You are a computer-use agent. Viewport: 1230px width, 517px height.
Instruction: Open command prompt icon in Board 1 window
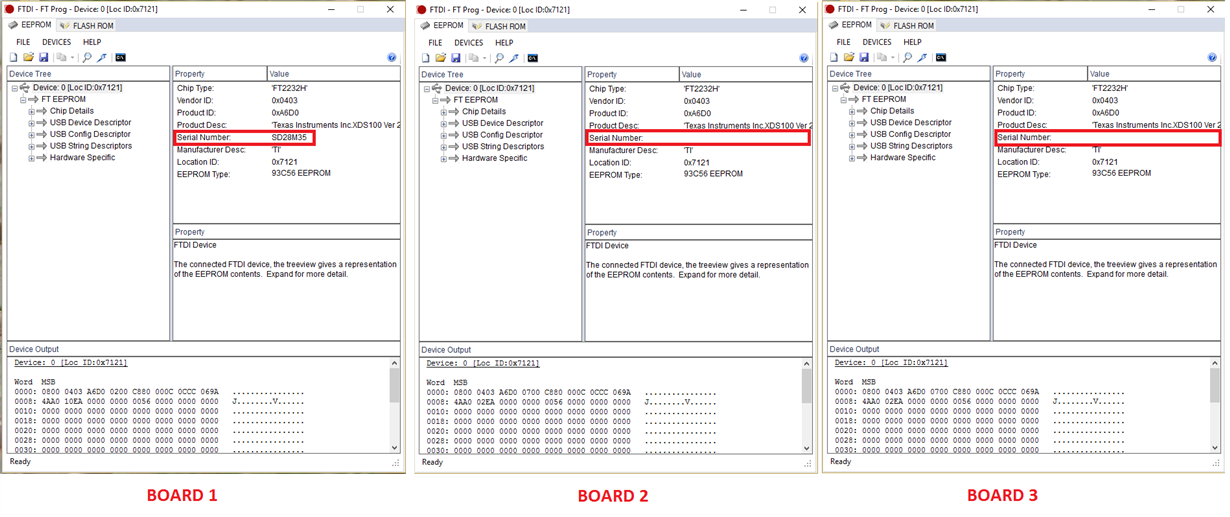pyautogui.click(x=121, y=57)
